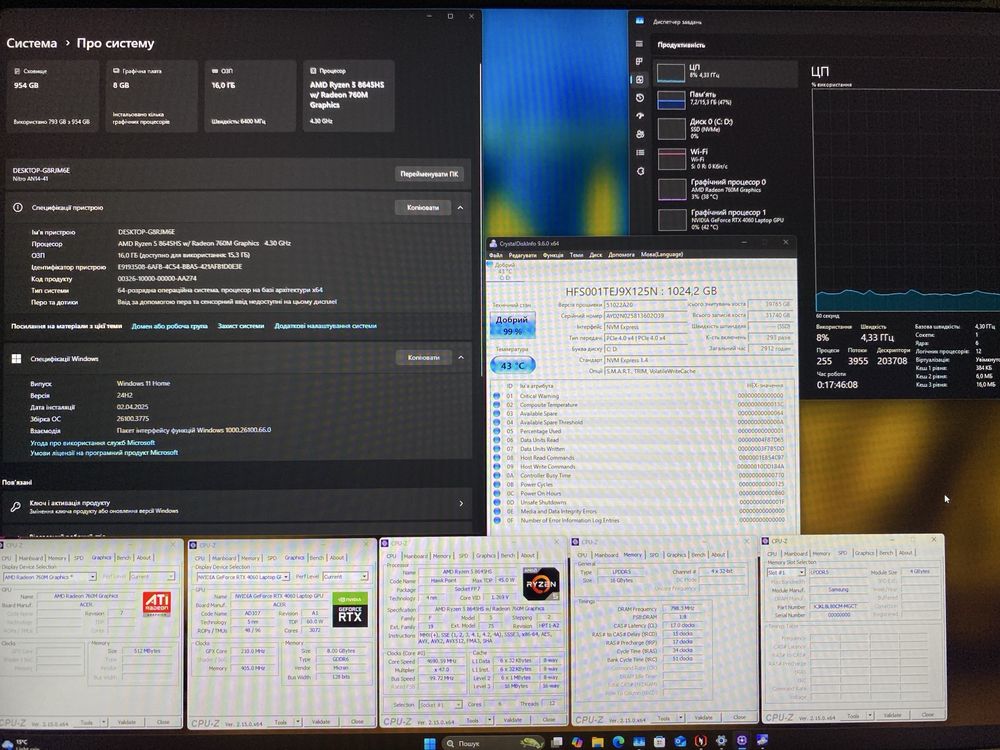The width and height of the screenshot is (1000, 750).
Task: Select Wi-Fi graph in Task Manager performance list
Action: 725,159
